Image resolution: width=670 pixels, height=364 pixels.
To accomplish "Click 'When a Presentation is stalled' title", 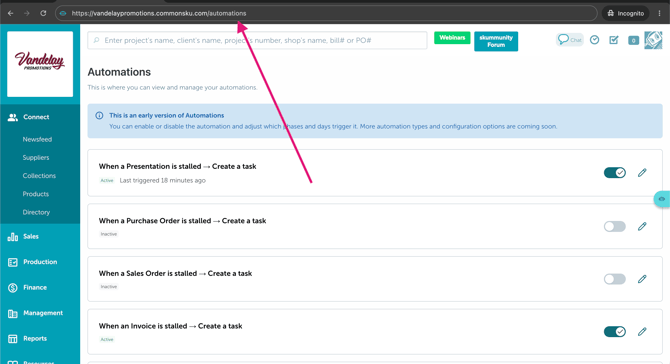I will tap(177, 166).
